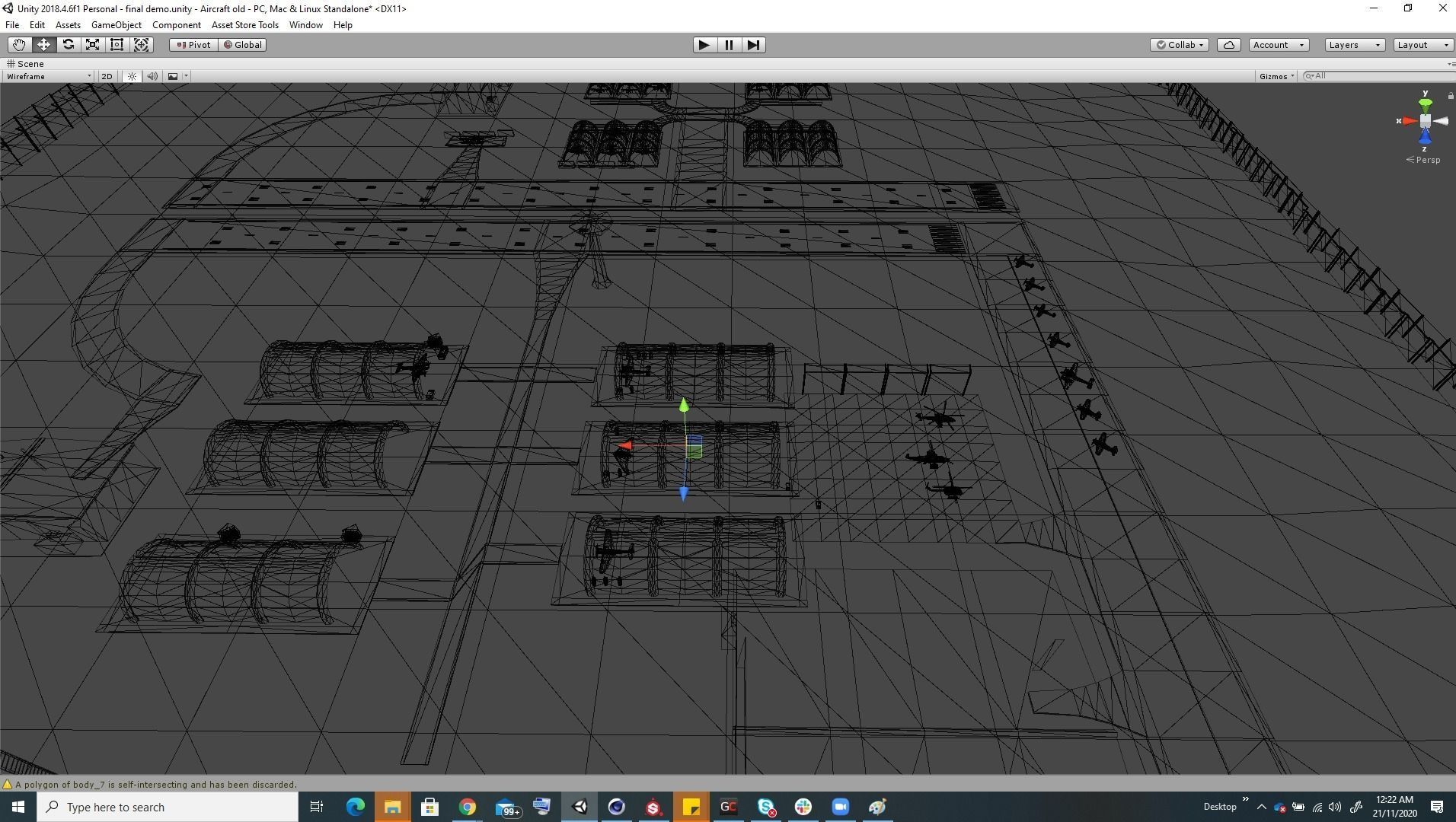The height and width of the screenshot is (822, 1456).
Task: Click the blue Z axis cone on the scene gizmo
Action: click(x=1425, y=137)
